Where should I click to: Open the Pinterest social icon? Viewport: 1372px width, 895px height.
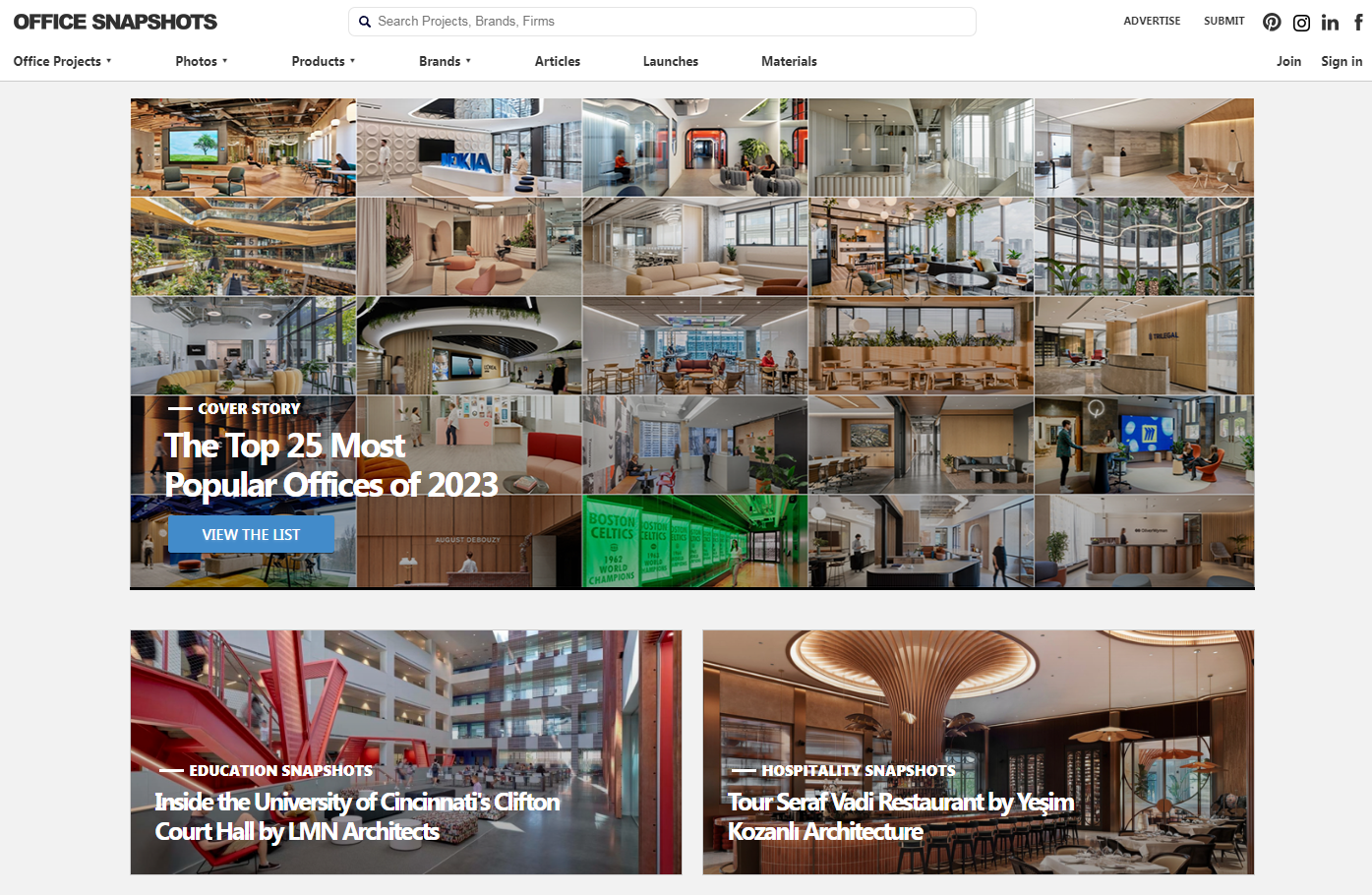tap(1272, 22)
